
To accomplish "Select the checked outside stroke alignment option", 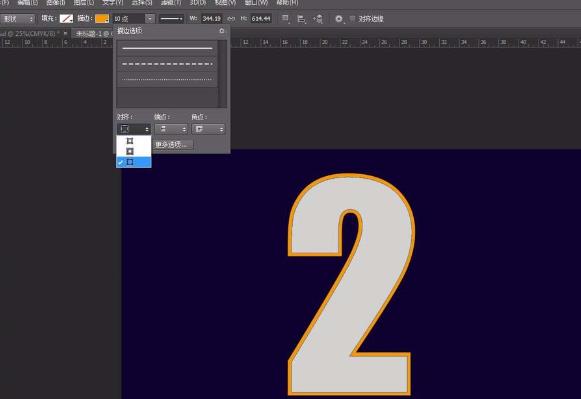I will pos(134,162).
